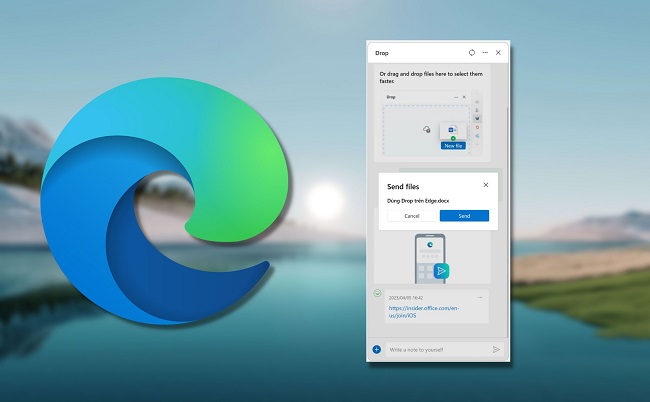Open options for the 16:42 message
650x402 pixels.
coord(480,297)
